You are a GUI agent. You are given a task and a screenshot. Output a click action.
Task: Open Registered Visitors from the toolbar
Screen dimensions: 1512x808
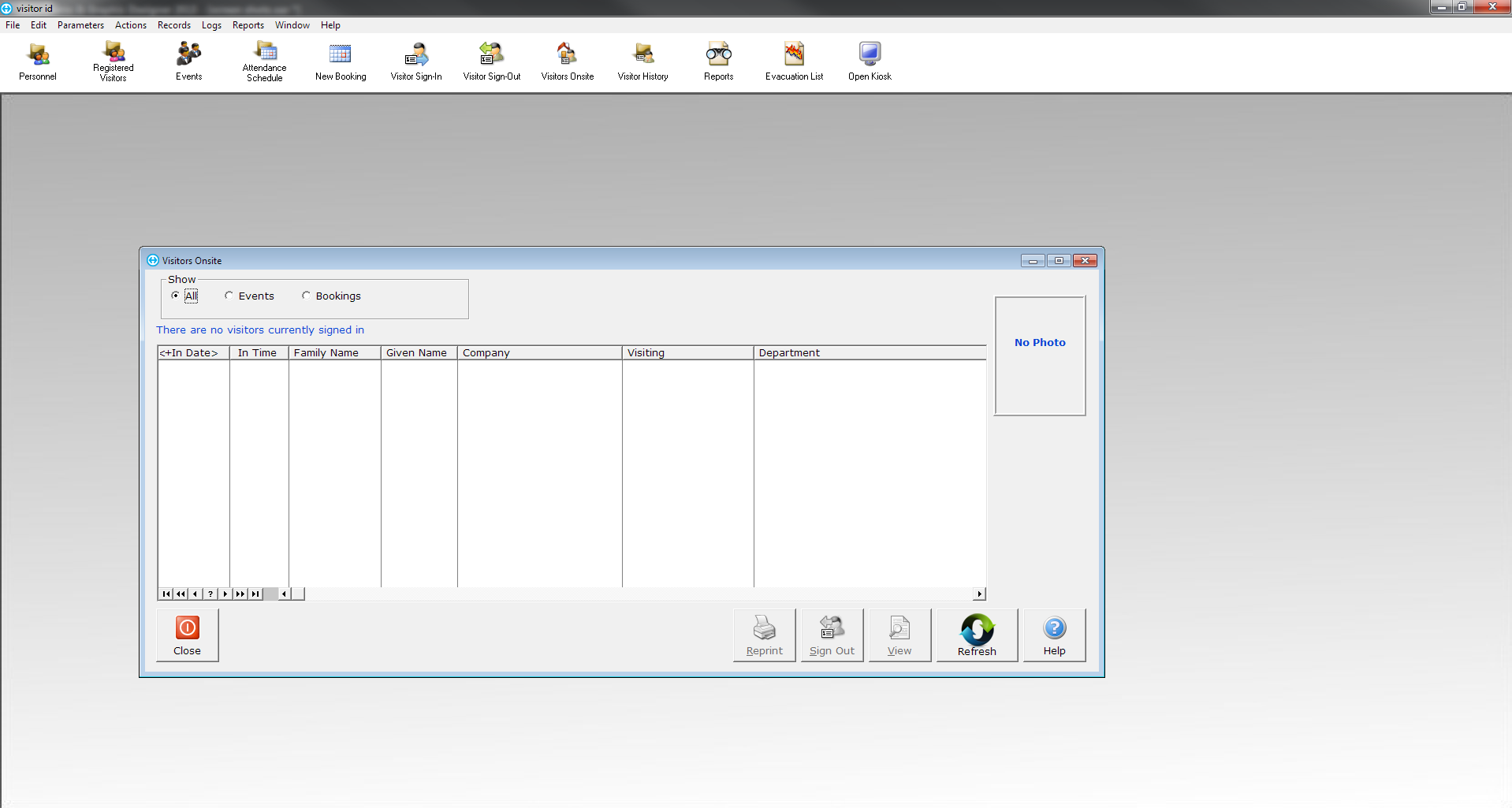pyautogui.click(x=114, y=61)
